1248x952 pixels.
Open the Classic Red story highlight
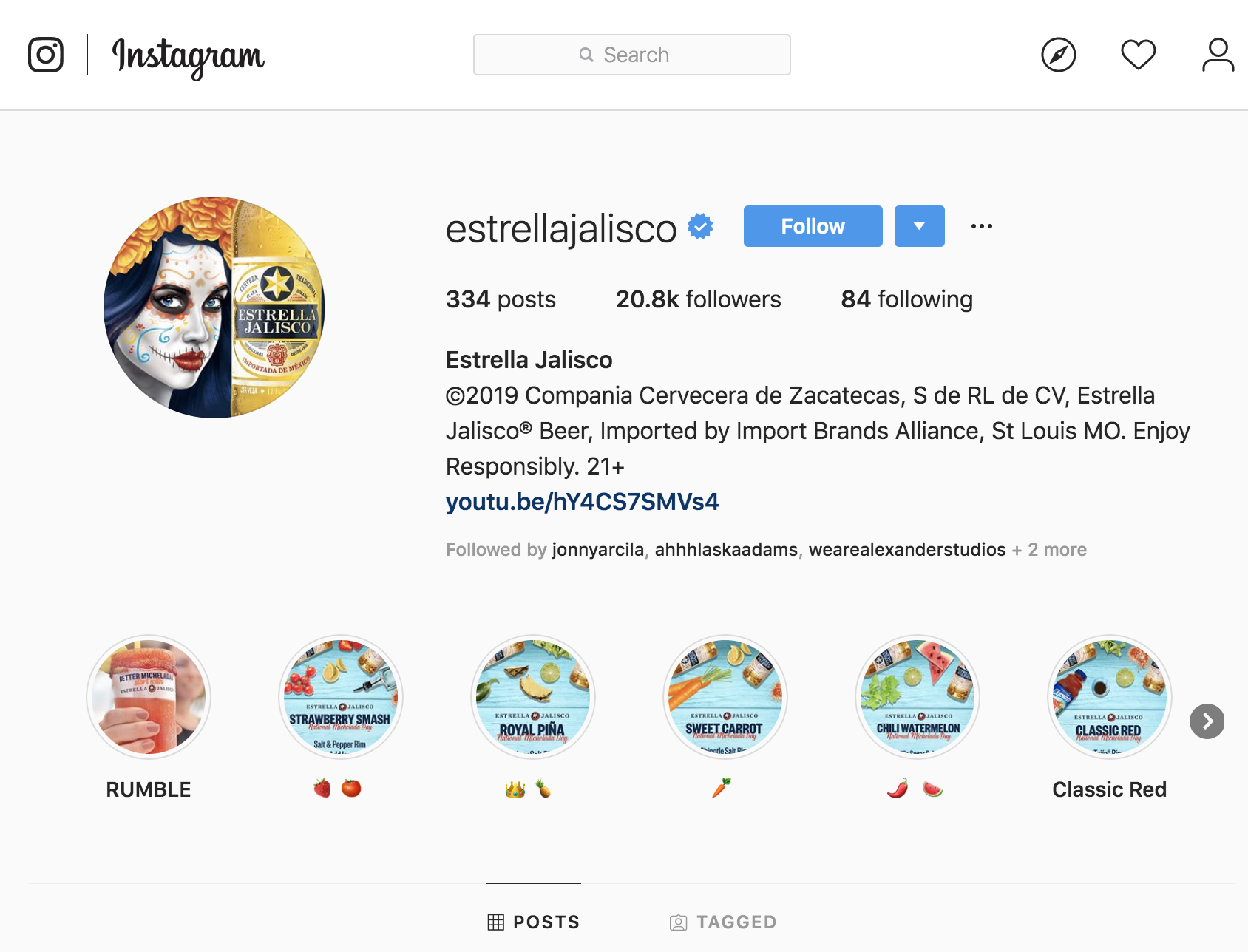point(1109,697)
